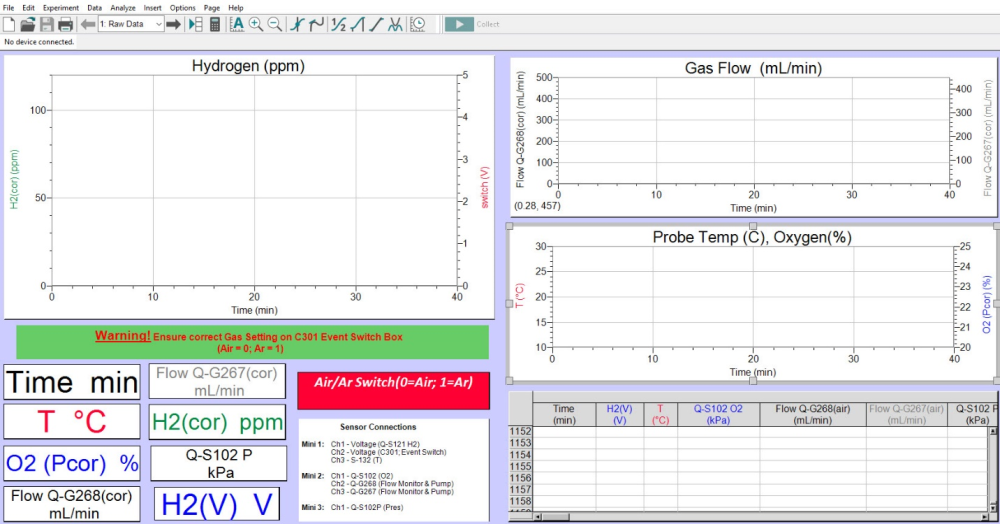Click the H2(cor) (ppm) y-axis label
Viewport: 1000px width, 524px height.
tap(14, 179)
